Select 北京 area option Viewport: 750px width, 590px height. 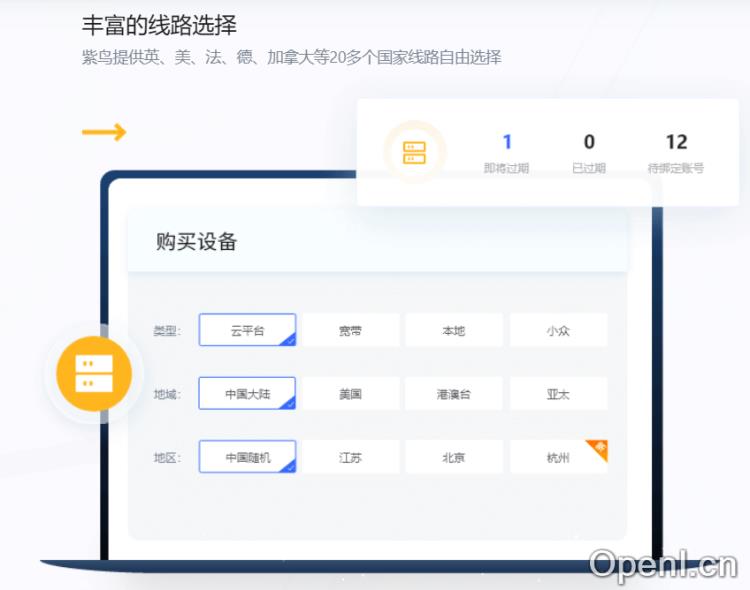click(x=454, y=457)
